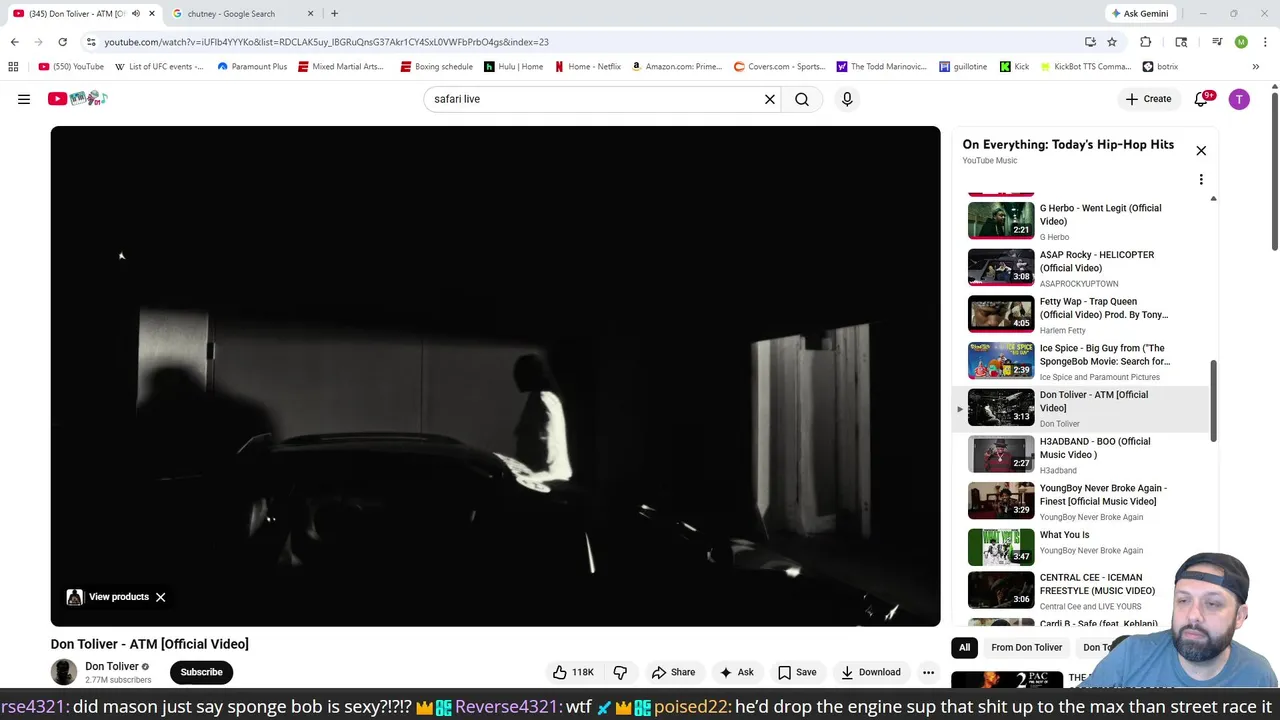Open guillotine bookmark
The width and height of the screenshot is (1280, 720).
(x=964, y=67)
